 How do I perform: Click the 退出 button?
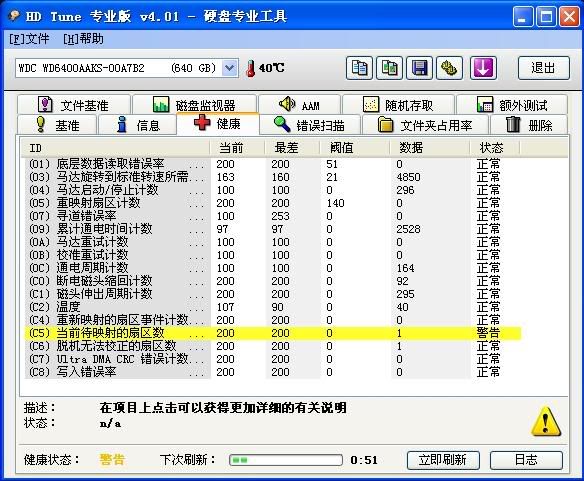tap(544, 68)
